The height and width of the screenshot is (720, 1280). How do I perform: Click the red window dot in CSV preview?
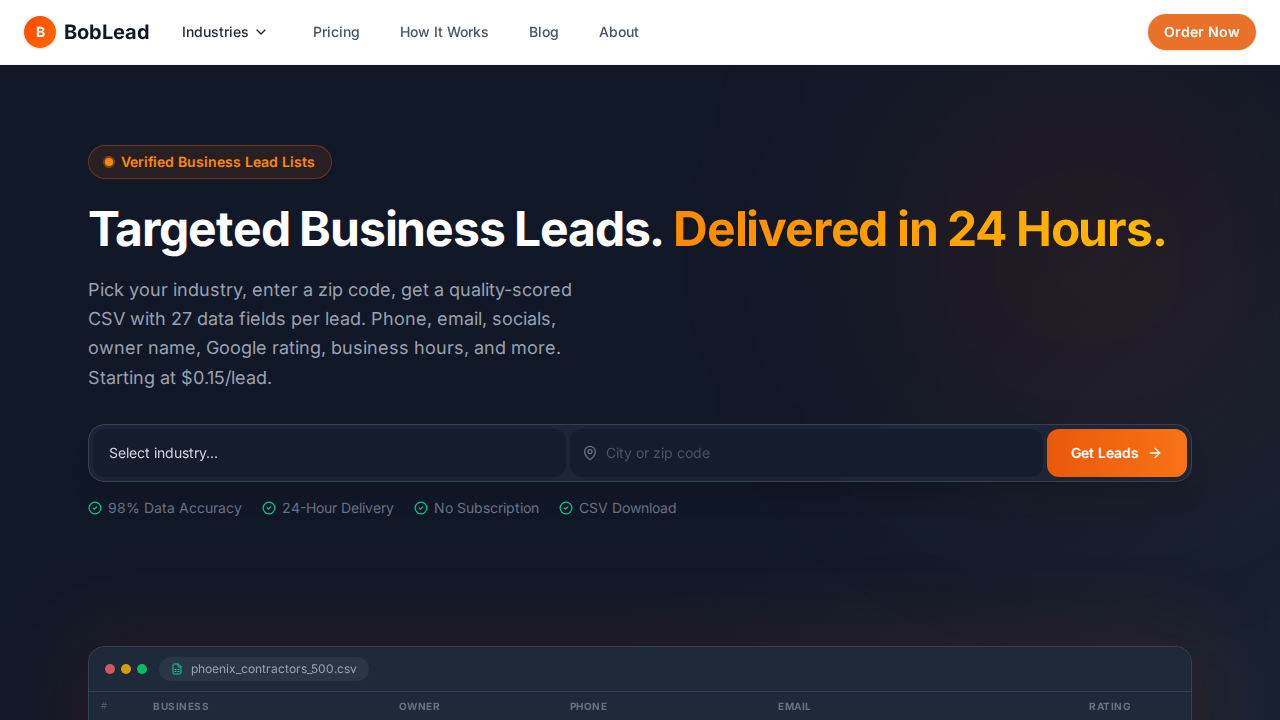(110, 669)
